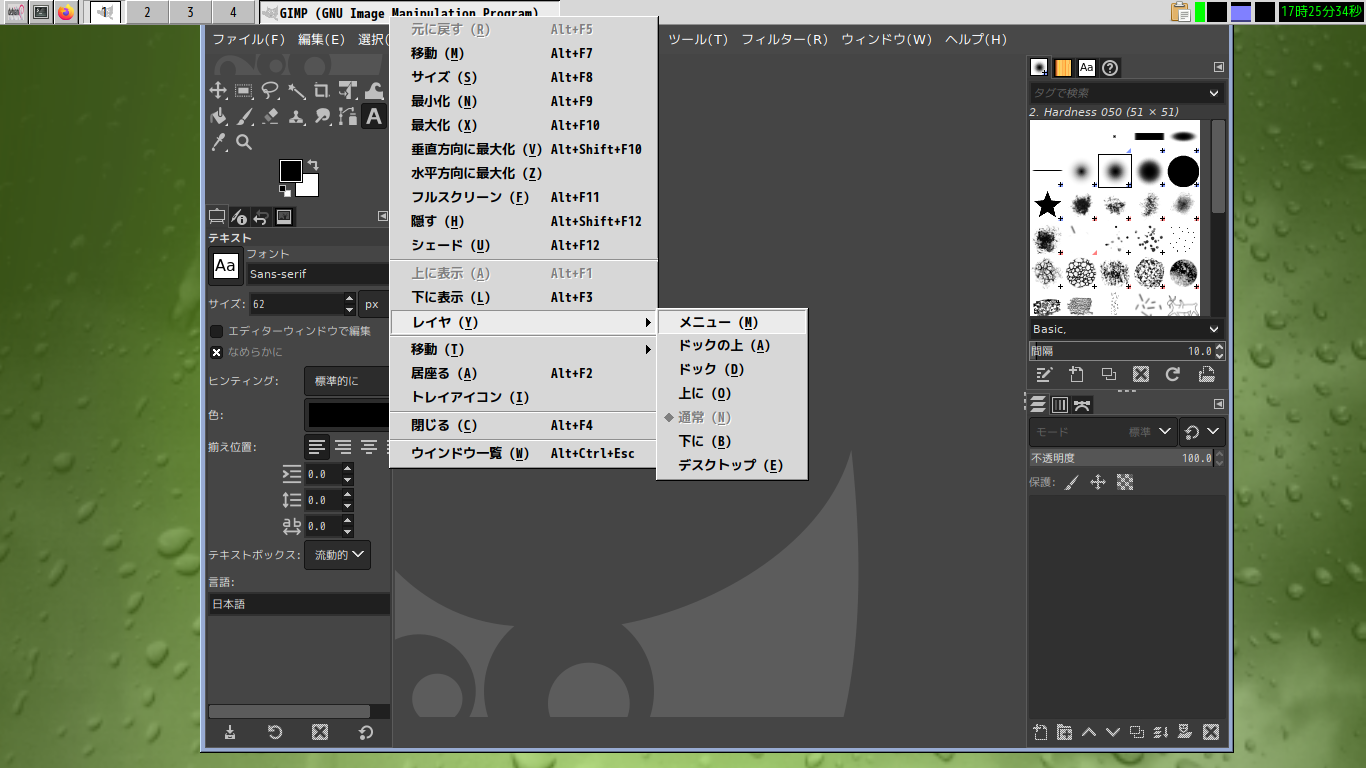The width and height of the screenshot is (1366, 768).
Task: Select the Fuzzy Select magic wand tool
Action: [x=296, y=91]
